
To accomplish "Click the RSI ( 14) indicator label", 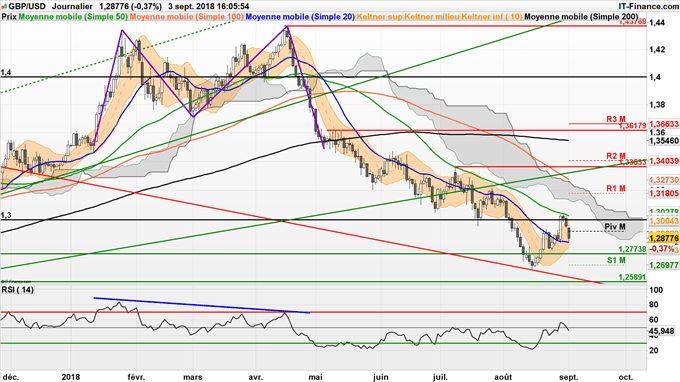I will point(18,289).
